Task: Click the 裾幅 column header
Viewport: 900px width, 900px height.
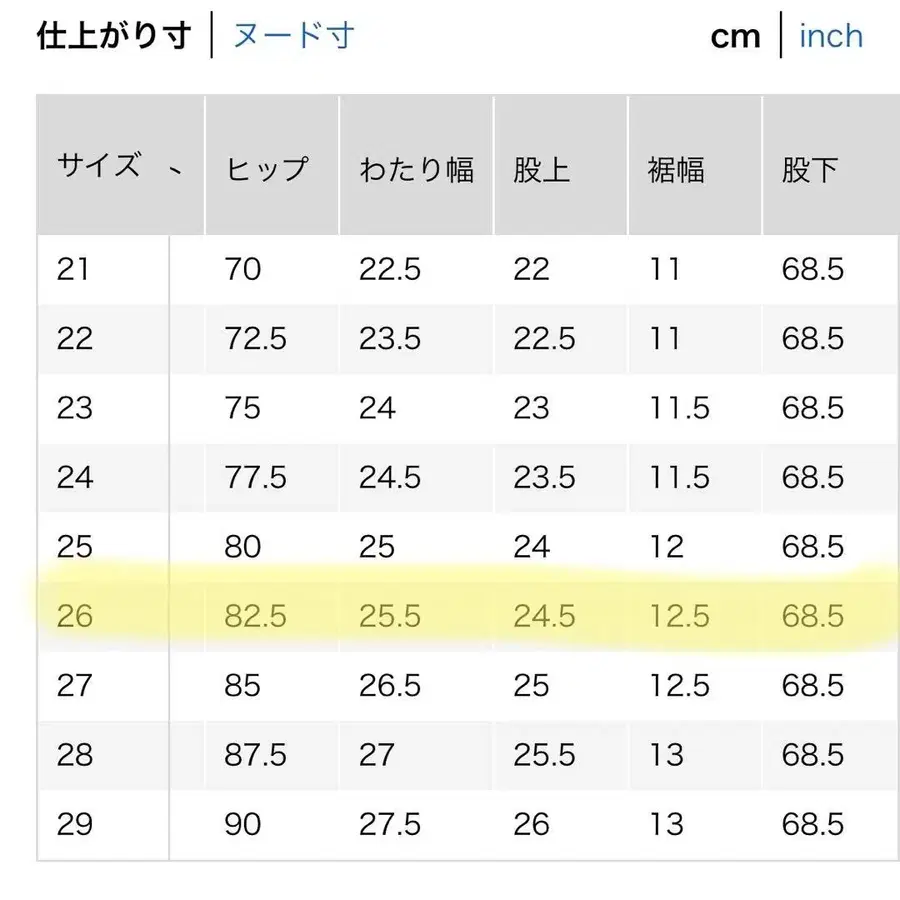Action: [675, 170]
